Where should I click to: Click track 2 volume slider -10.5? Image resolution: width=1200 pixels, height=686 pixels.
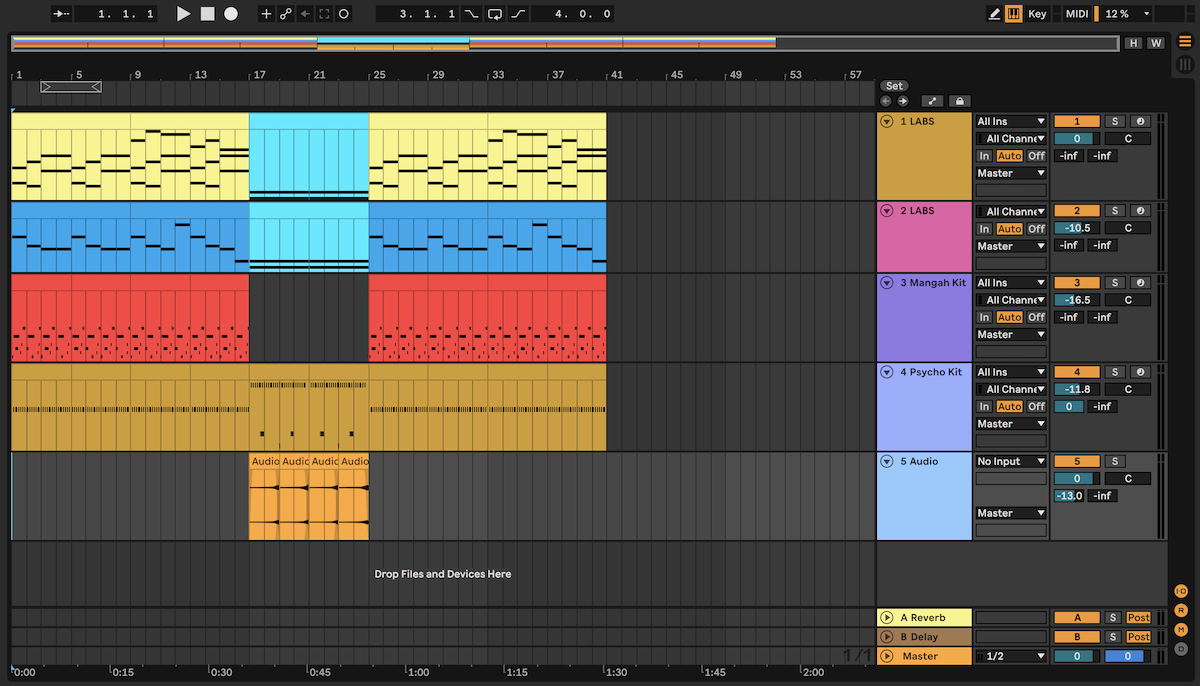click(1077, 228)
